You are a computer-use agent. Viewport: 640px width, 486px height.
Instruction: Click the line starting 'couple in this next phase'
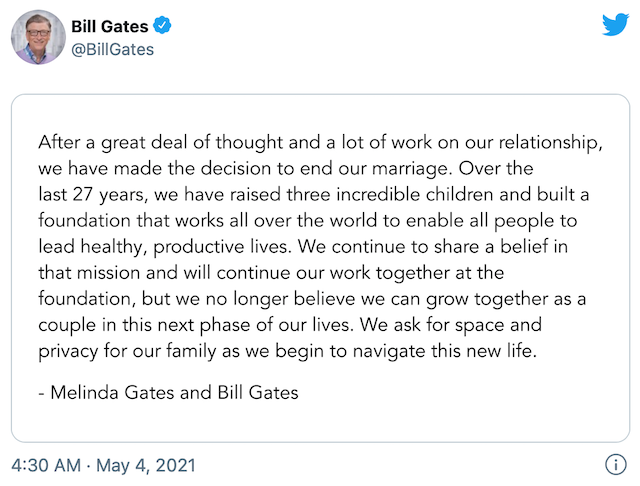(290, 325)
